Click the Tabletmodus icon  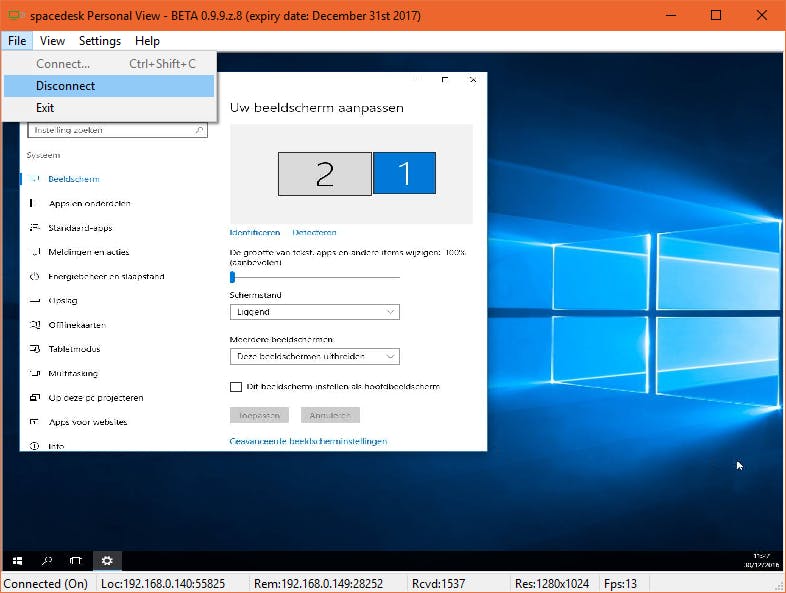pos(35,349)
